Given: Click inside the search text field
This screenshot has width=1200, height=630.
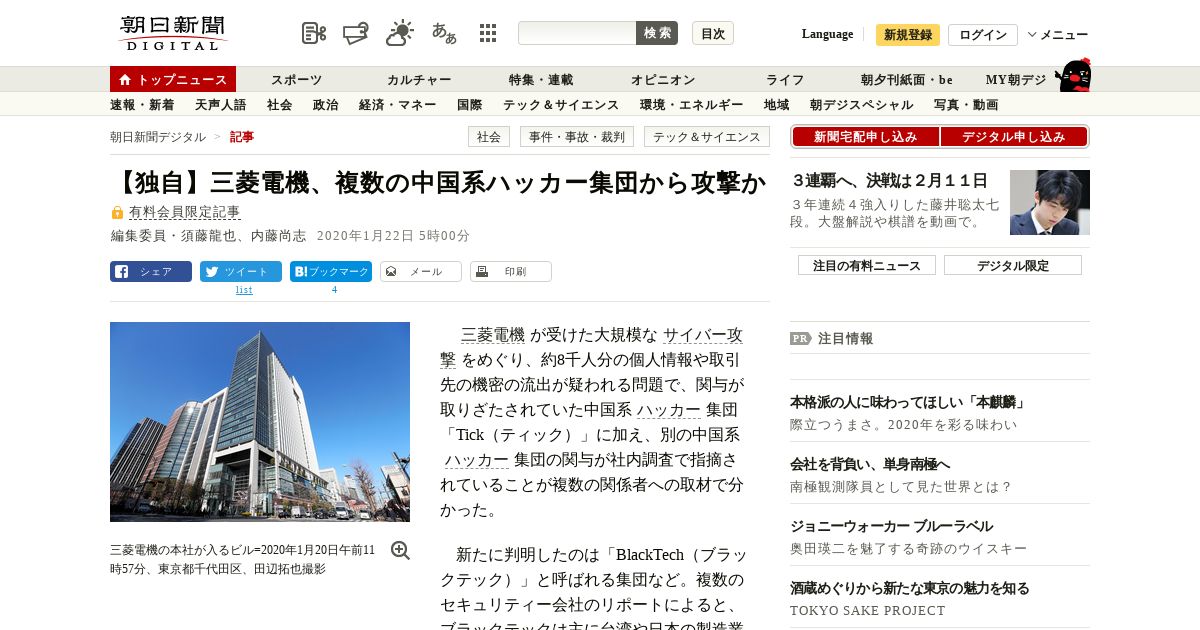Looking at the screenshot, I should click(577, 33).
